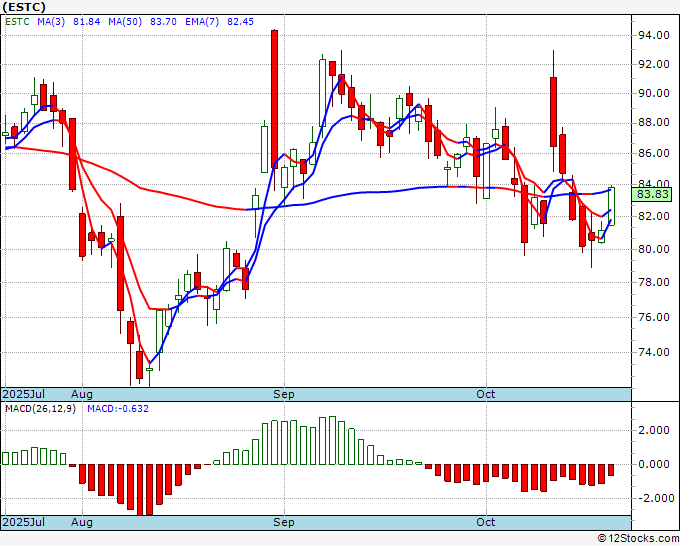Click Oct on the MACD panel axis

[x=486, y=522]
